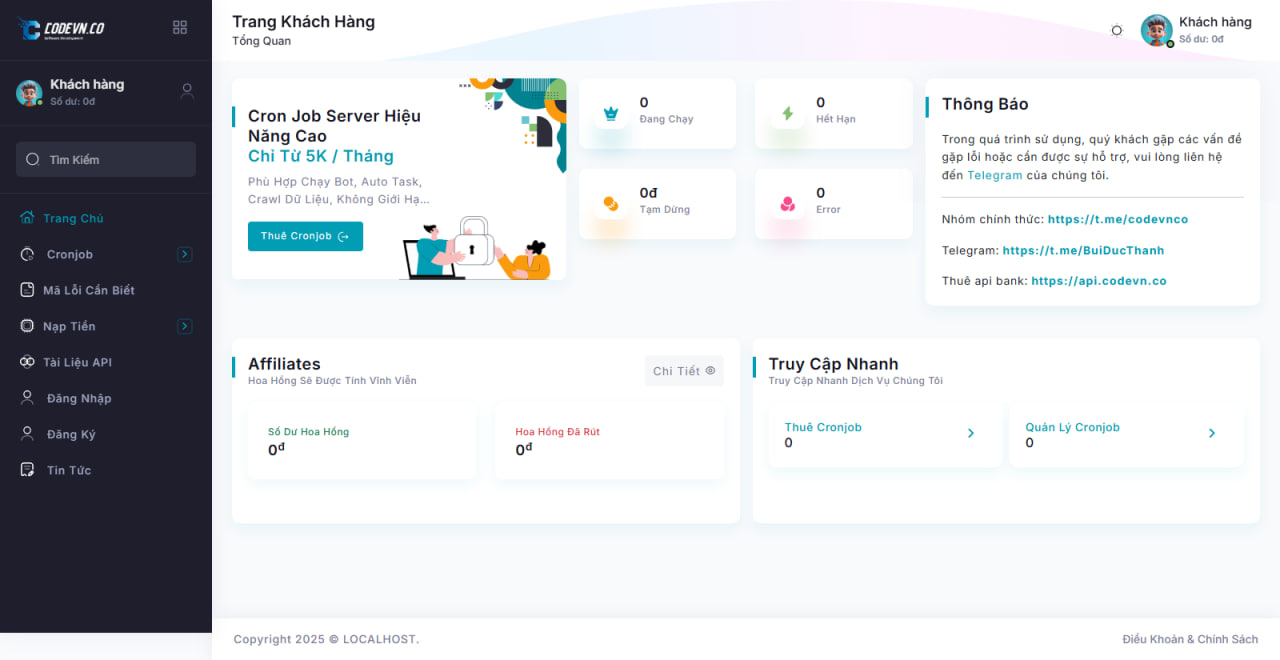Click the Thuê Cronjob banner button
Viewport: 1280px width, 660px height.
click(x=305, y=236)
